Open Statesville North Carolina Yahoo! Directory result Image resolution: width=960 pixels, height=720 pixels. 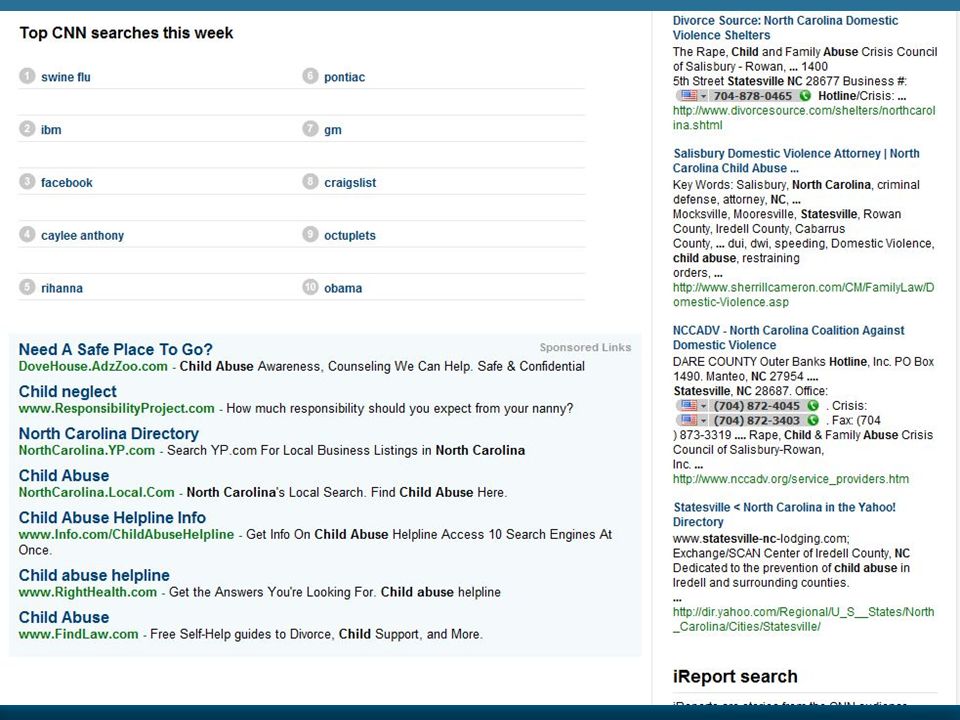click(784, 514)
